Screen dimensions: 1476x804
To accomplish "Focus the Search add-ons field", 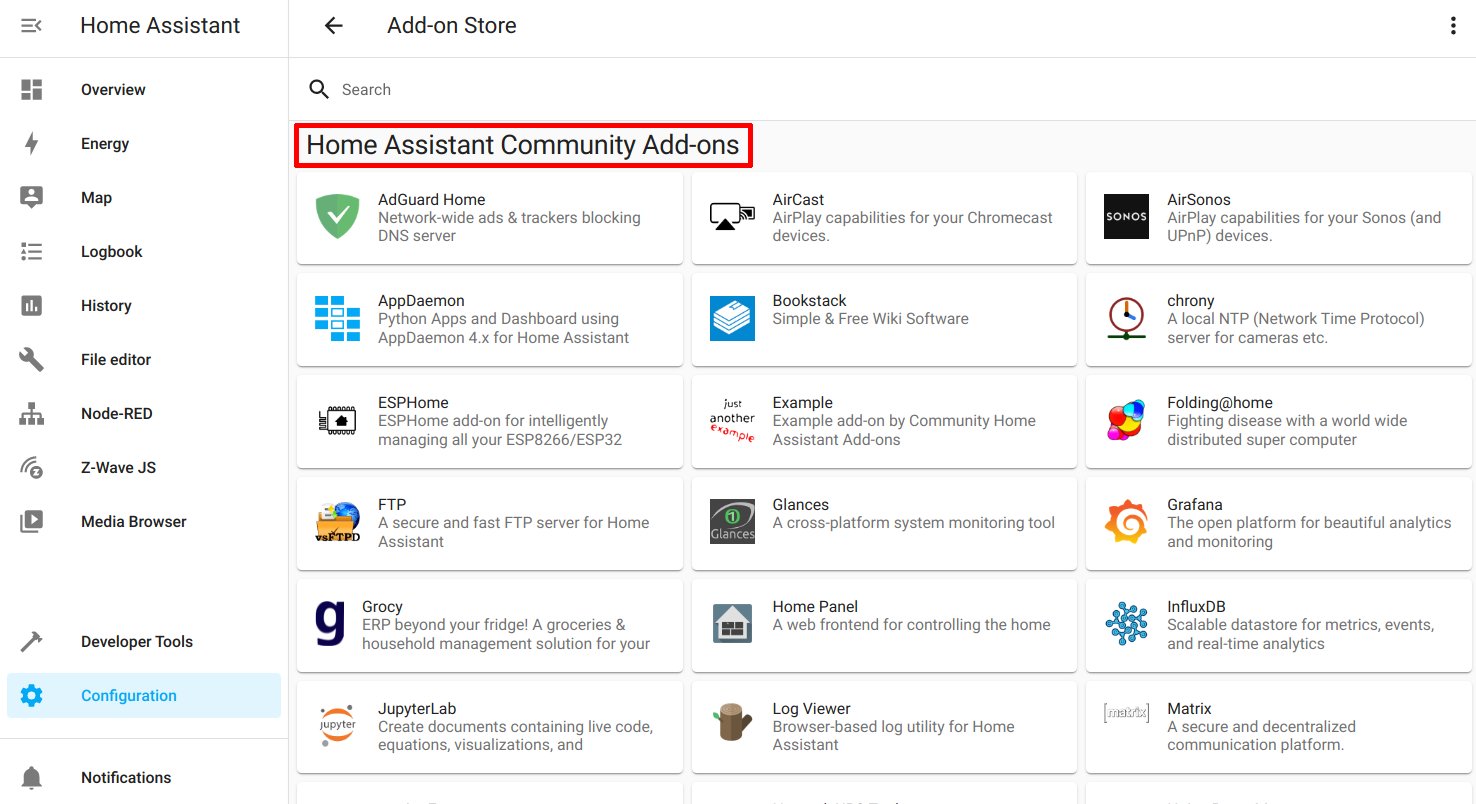I will (x=882, y=90).
